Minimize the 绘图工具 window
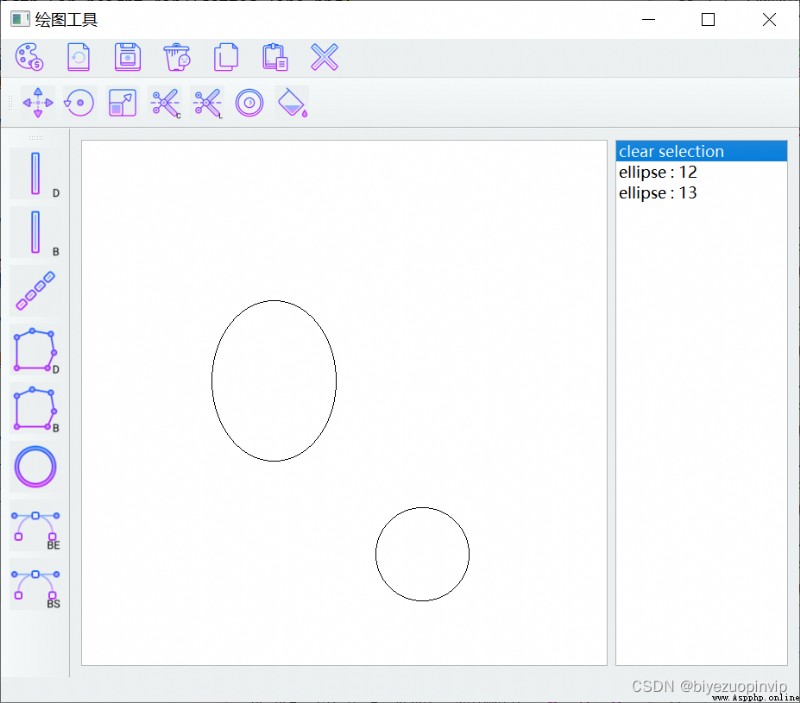Screen dimensions: 800x703 pyautogui.click(x=648, y=20)
